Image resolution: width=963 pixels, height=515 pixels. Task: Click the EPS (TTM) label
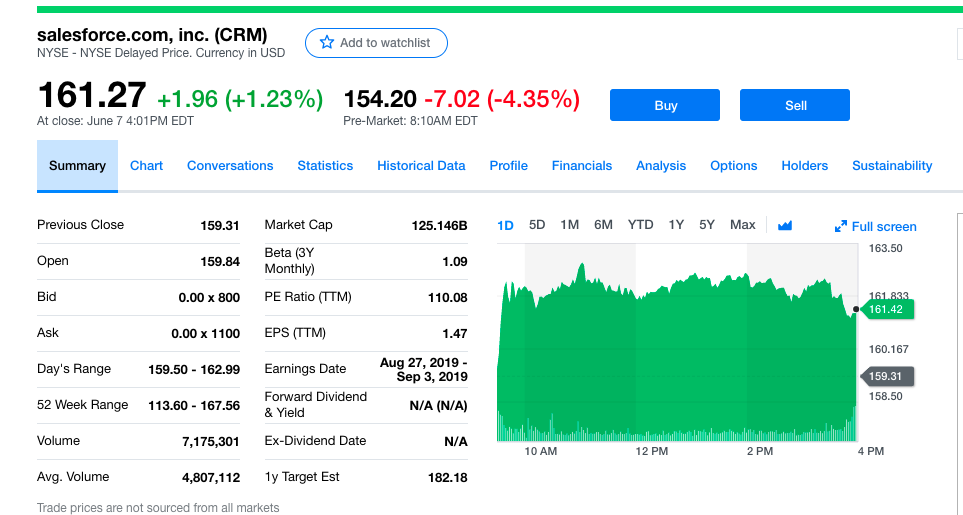tap(295, 333)
